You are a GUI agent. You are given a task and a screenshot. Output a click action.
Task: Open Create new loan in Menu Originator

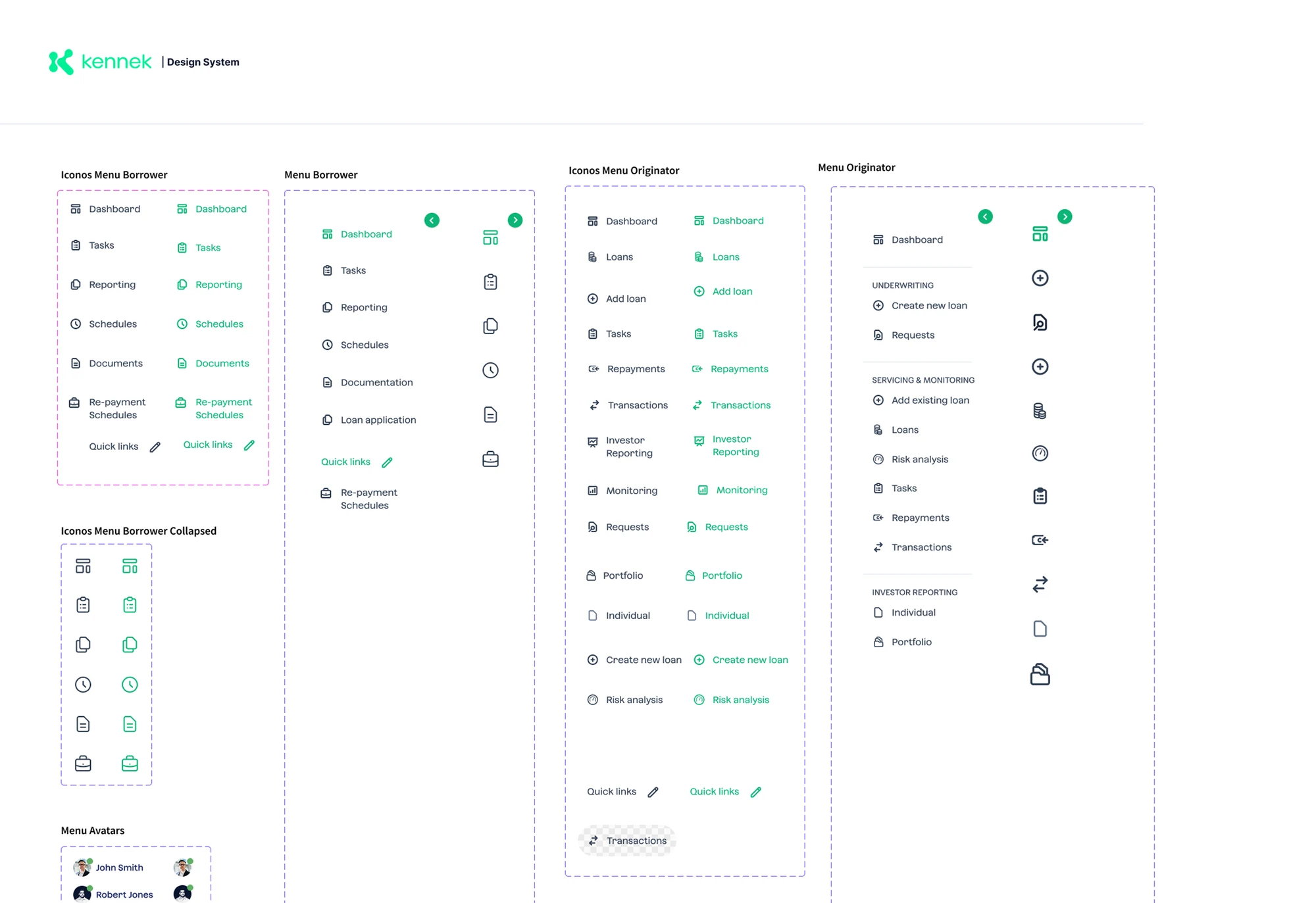tap(920, 305)
